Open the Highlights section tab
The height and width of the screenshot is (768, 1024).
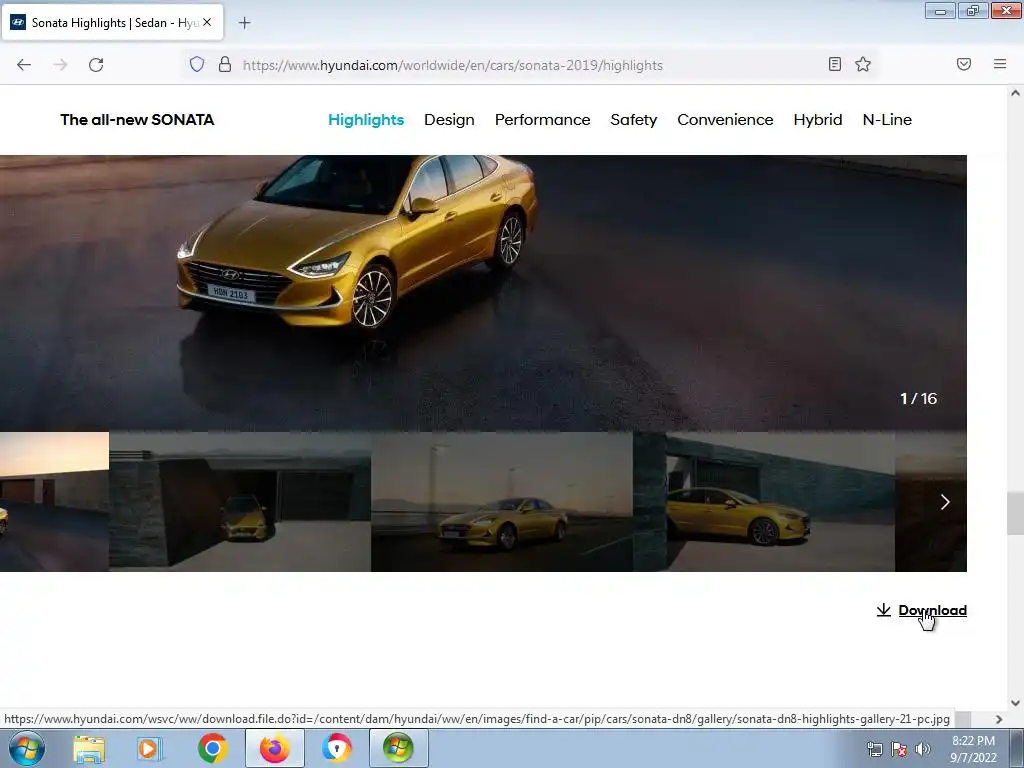click(x=366, y=120)
